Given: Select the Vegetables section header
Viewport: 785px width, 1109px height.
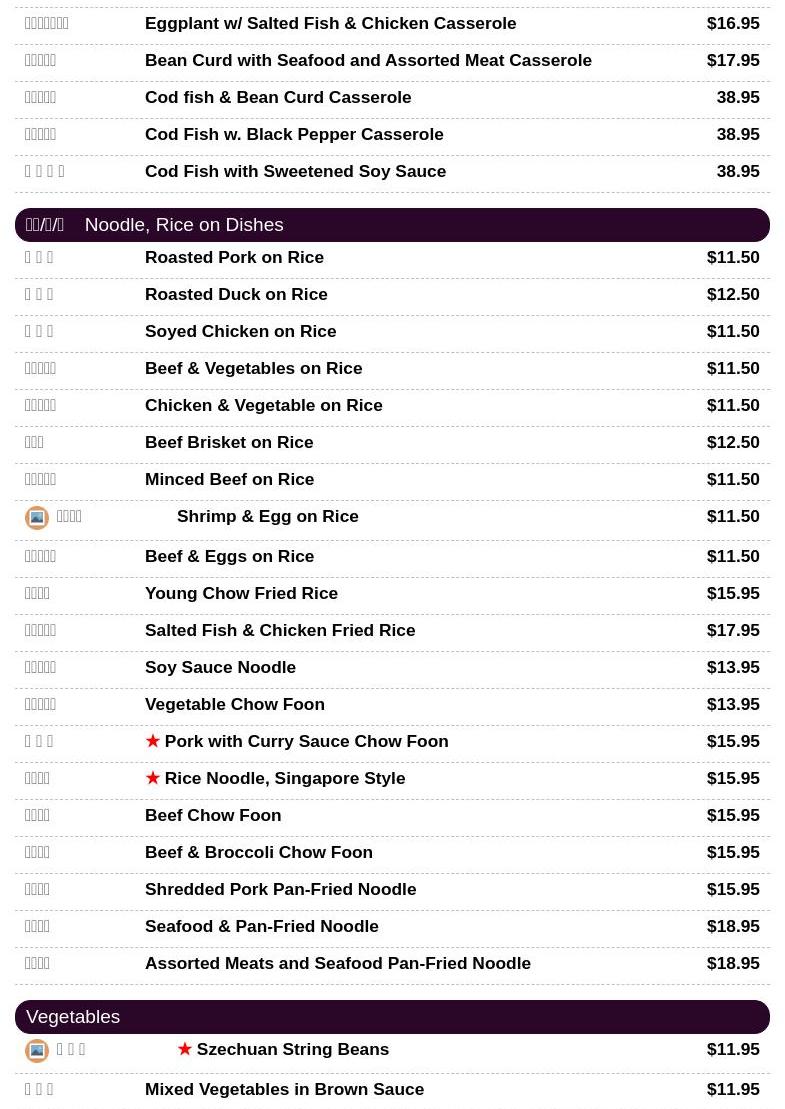Looking at the screenshot, I should click(x=392, y=1016).
